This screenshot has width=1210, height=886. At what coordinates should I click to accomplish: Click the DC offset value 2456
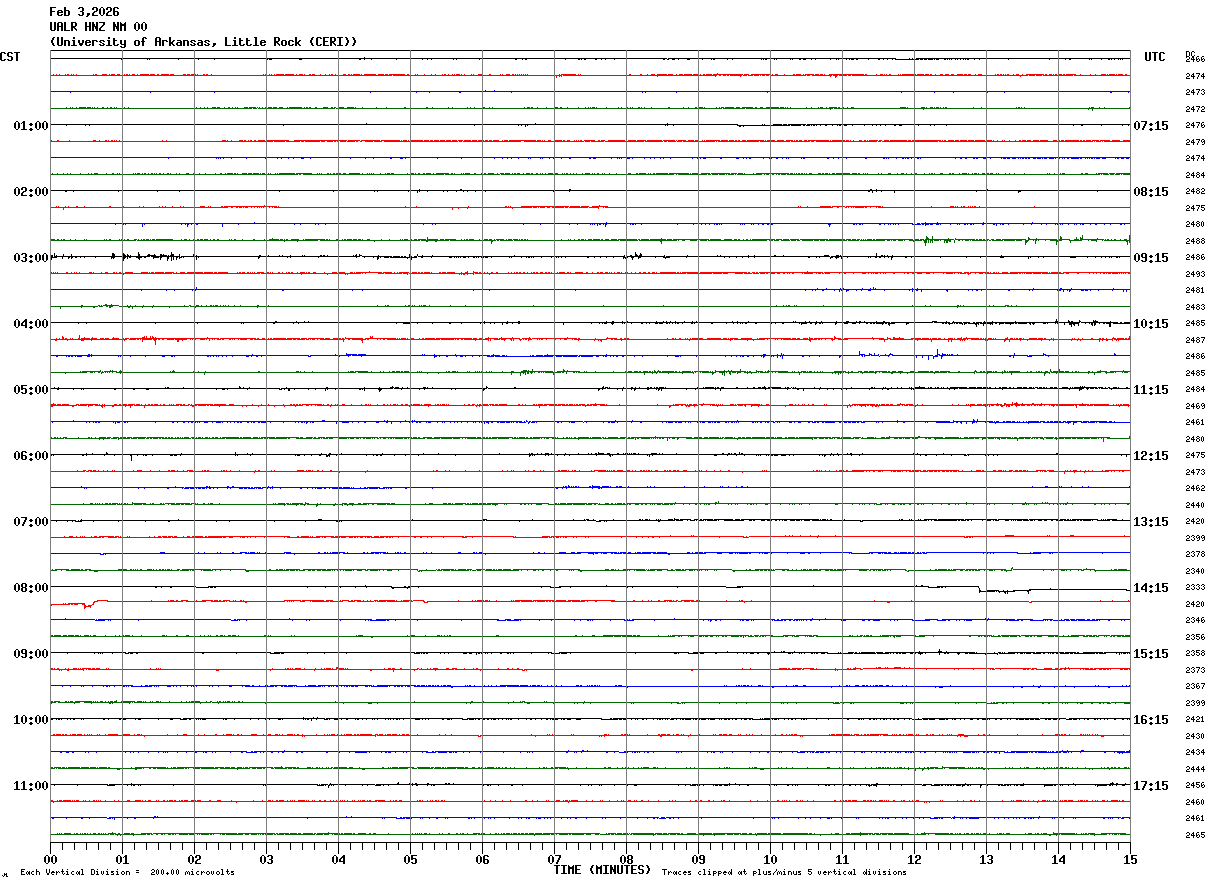1195,785
